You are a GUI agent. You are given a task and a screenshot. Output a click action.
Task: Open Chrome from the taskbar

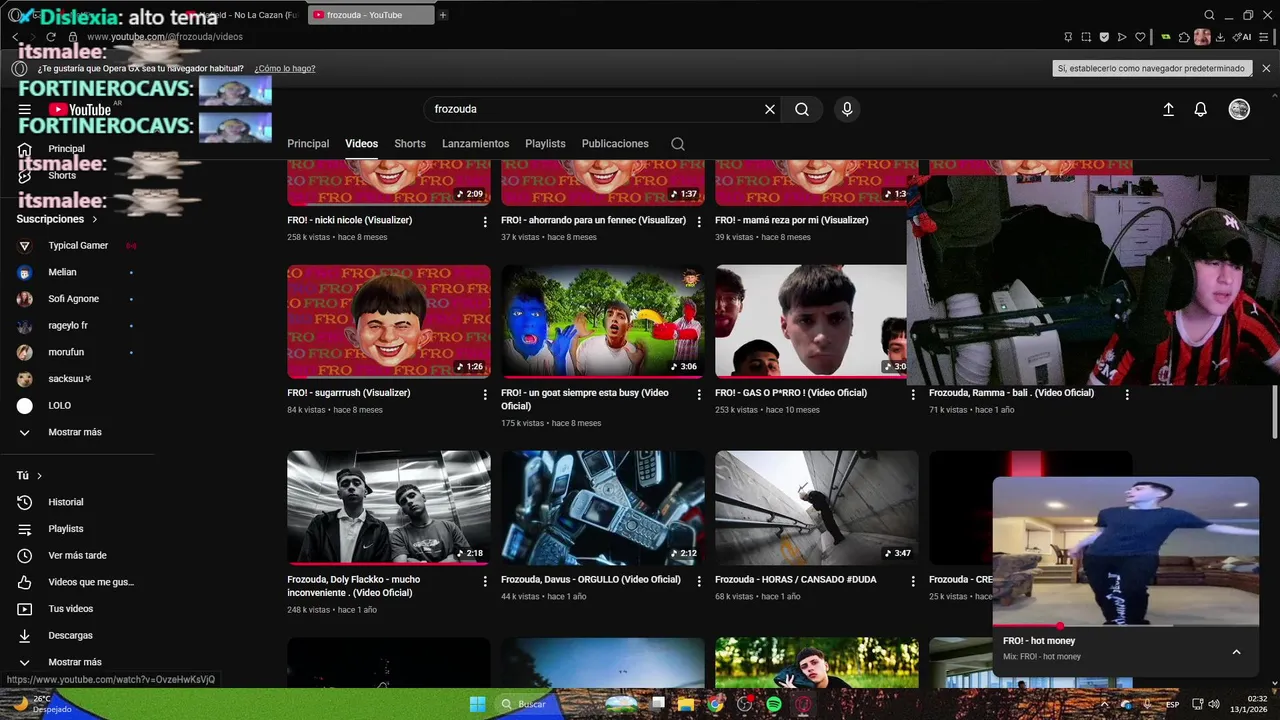point(715,704)
